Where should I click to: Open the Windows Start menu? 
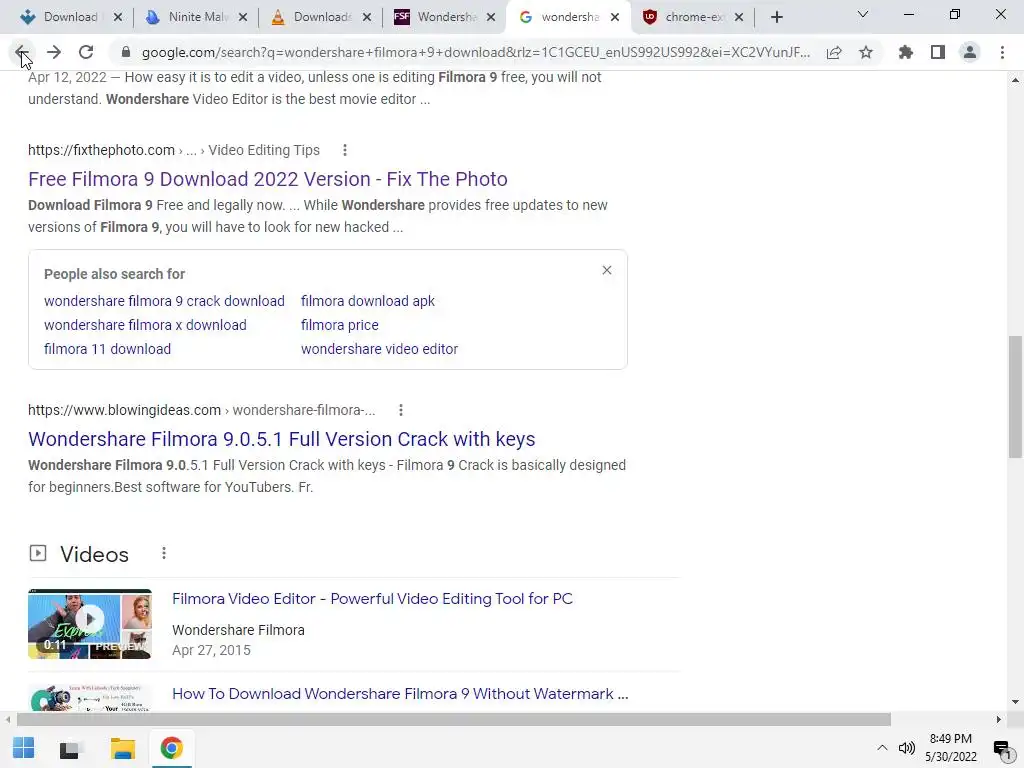point(24,748)
